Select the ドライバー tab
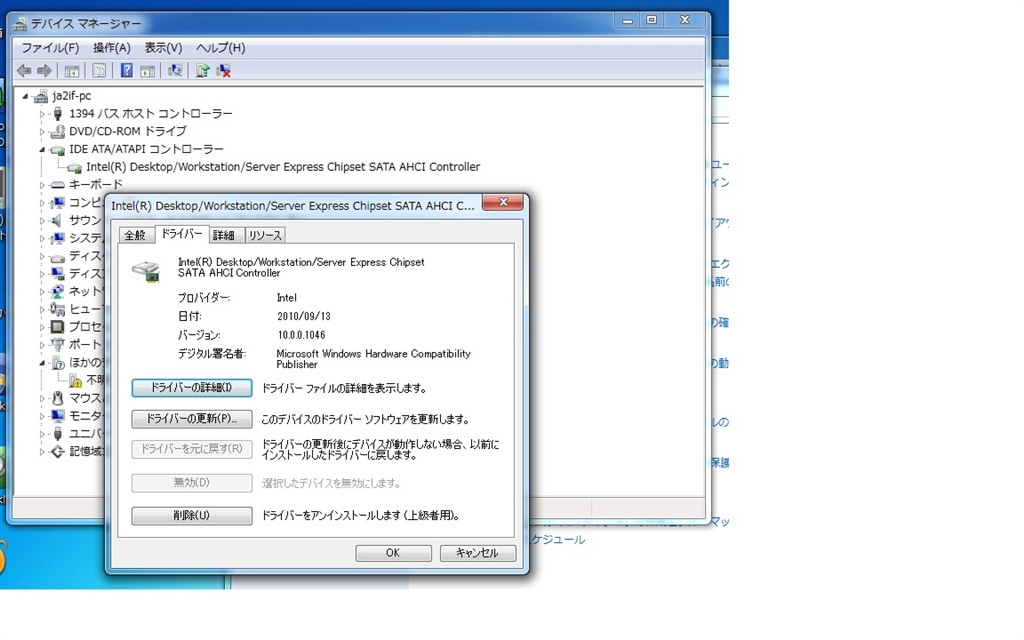 182,234
